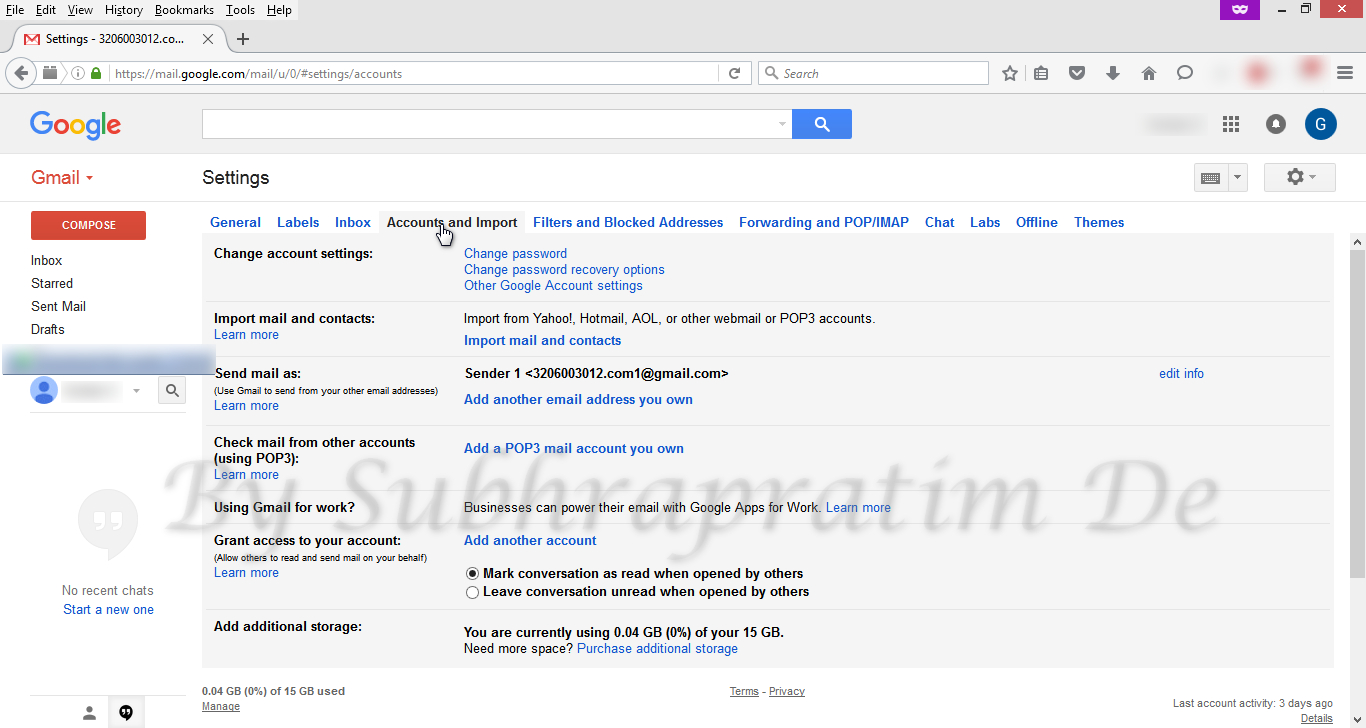The height and width of the screenshot is (728, 1366).
Task: Reload the page with the refresh icon
Action: pyautogui.click(x=734, y=73)
